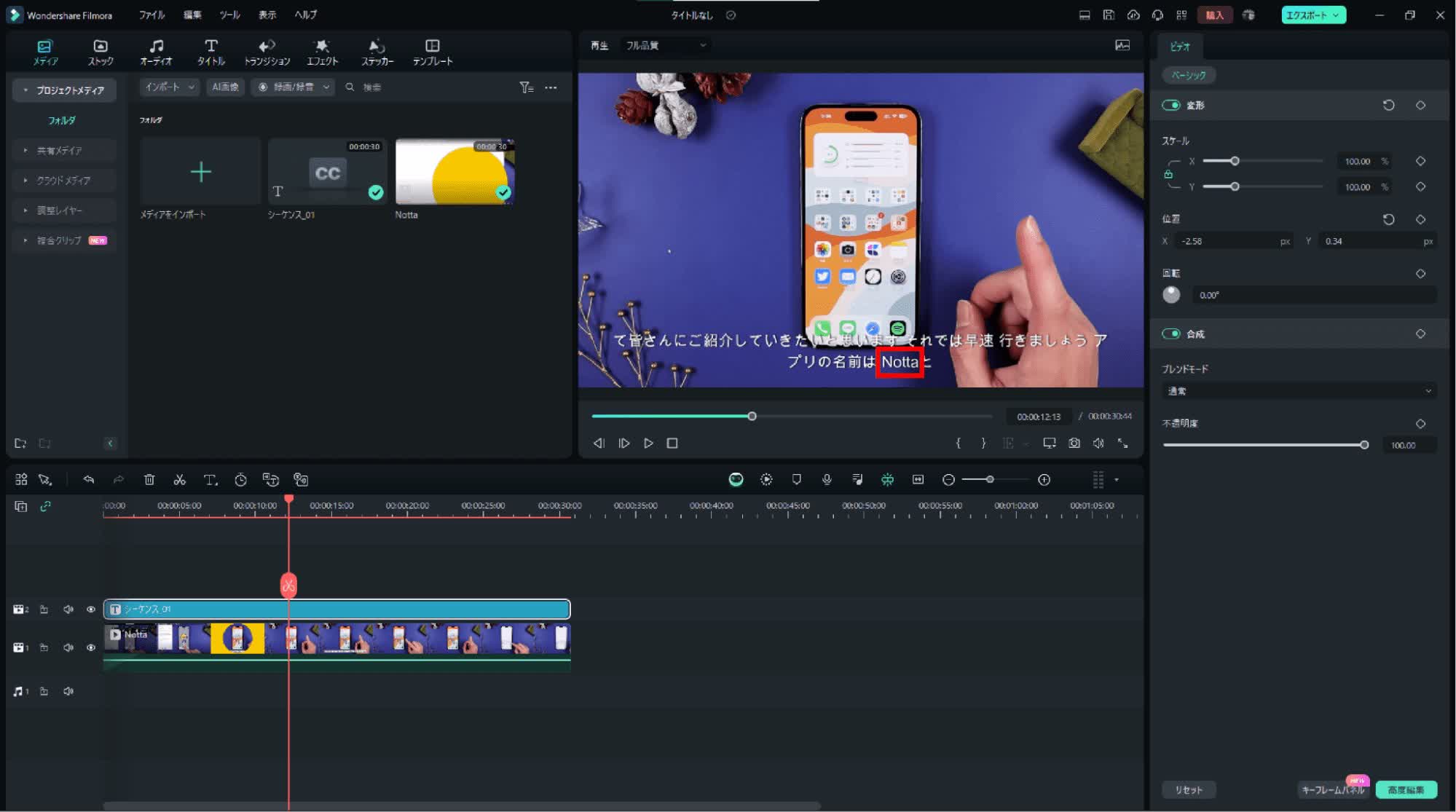Screen dimensions: 1456x812
Task: Click the timeline voiceover microphone icon
Action: 827,479
